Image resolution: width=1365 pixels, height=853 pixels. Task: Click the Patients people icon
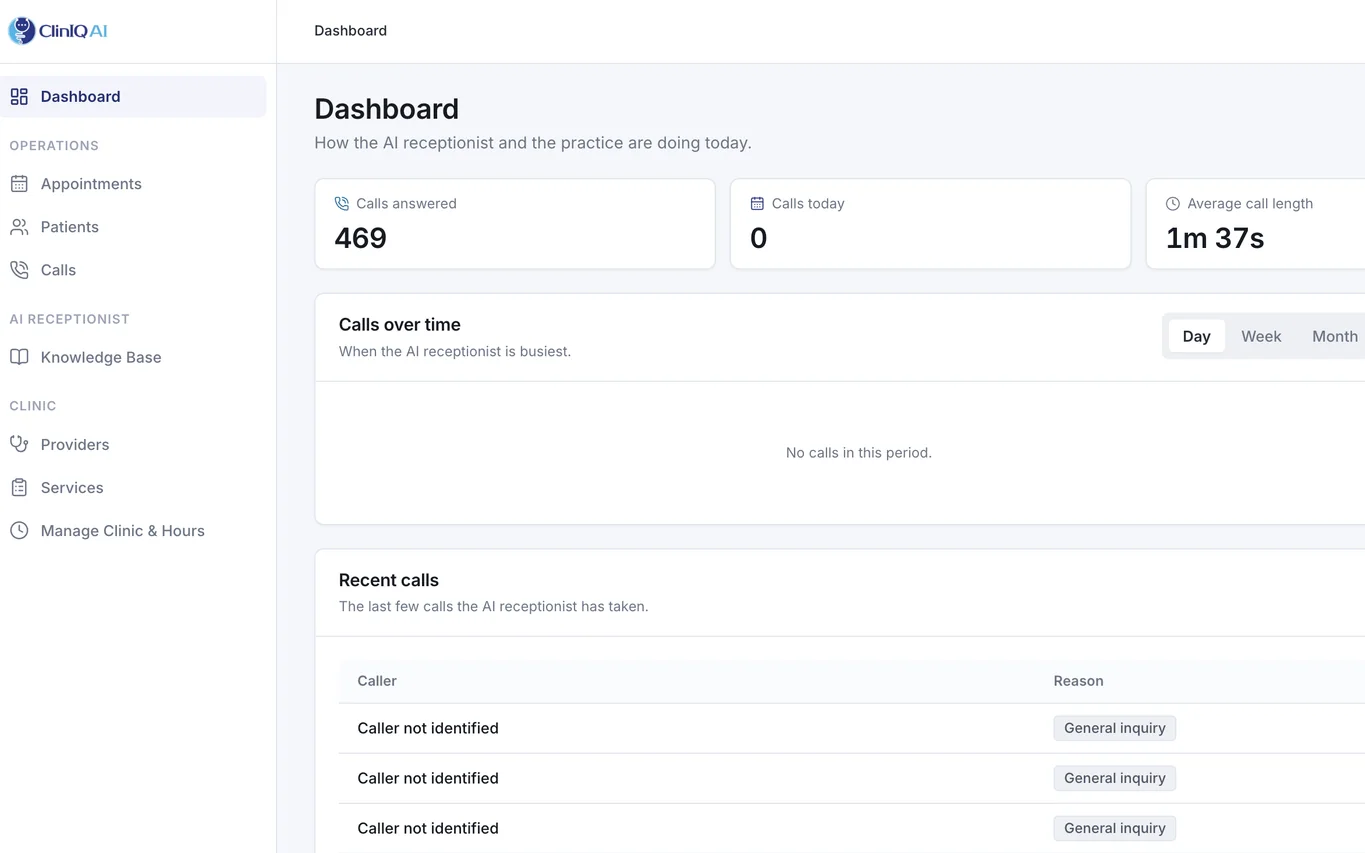click(19, 227)
